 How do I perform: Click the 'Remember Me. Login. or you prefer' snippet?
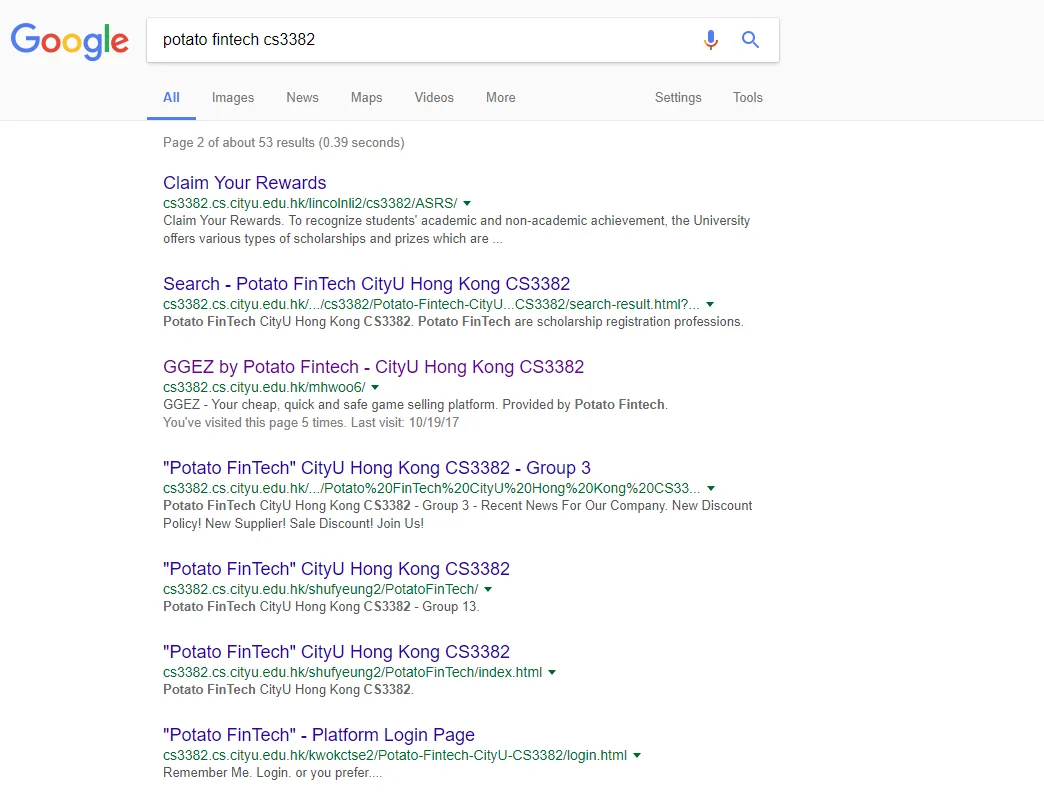pos(273,773)
